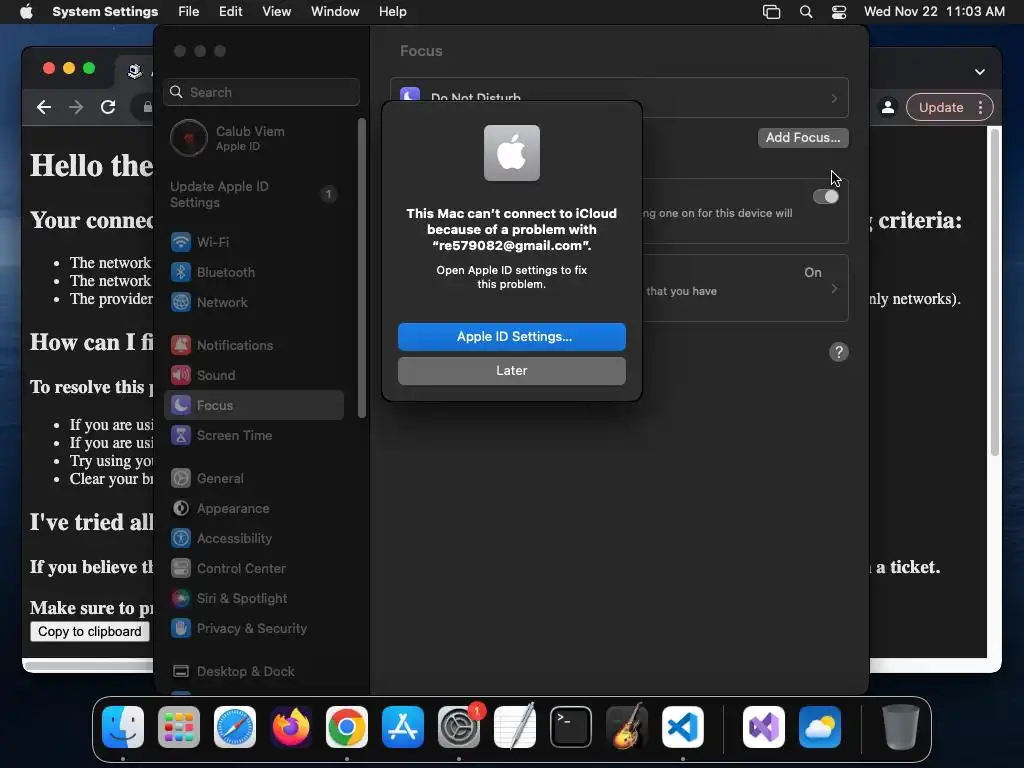The width and height of the screenshot is (1024, 768).
Task: Open the View menu
Action: (276, 12)
